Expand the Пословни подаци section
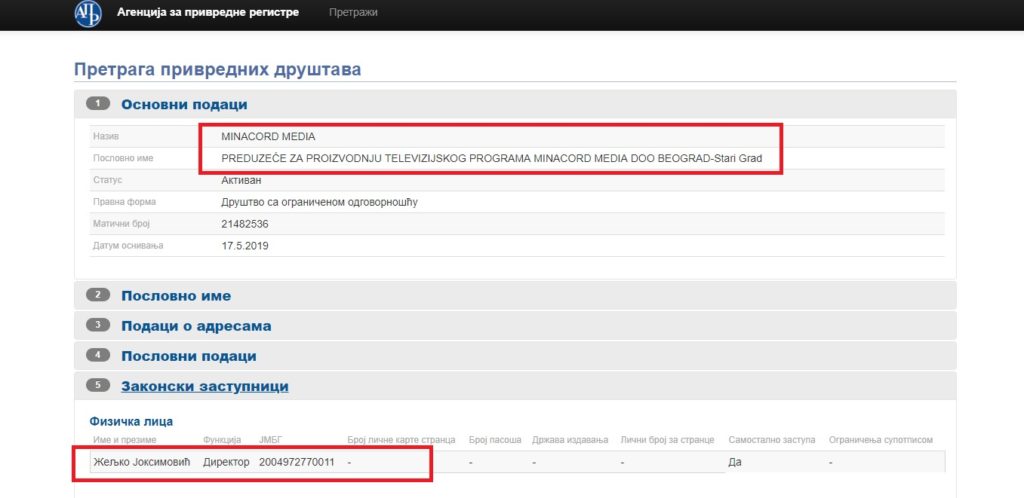The width and height of the screenshot is (1024, 498). tap(189, 356)
